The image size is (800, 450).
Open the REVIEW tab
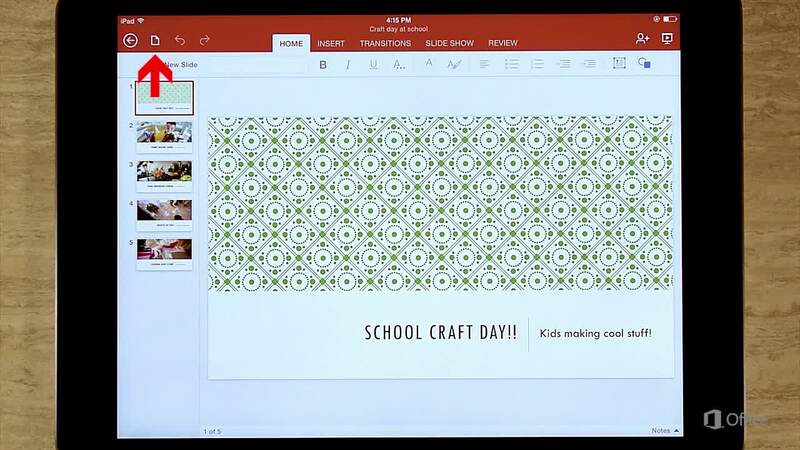(x=503, y=44)
